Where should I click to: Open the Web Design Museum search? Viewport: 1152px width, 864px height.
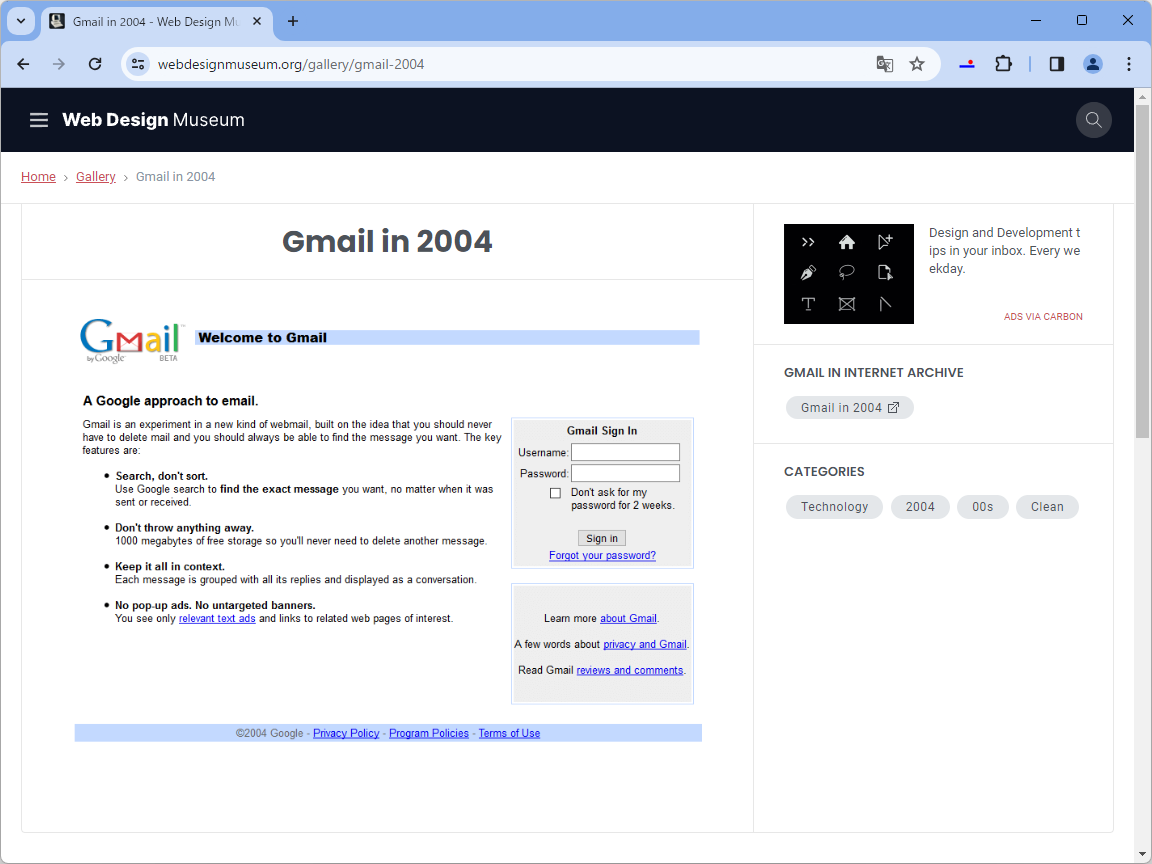(x=1093, y=119)
